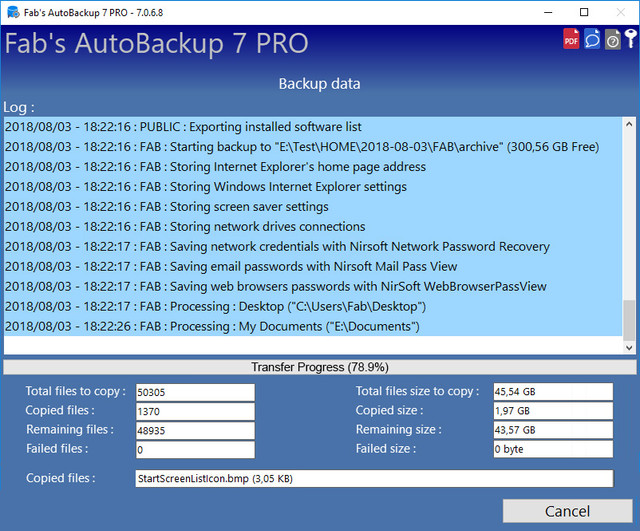This screenshot has width=640, height=531.
Task: Select log line 'Nirsoft Network Password Recovery'
Action: point(313,247)
